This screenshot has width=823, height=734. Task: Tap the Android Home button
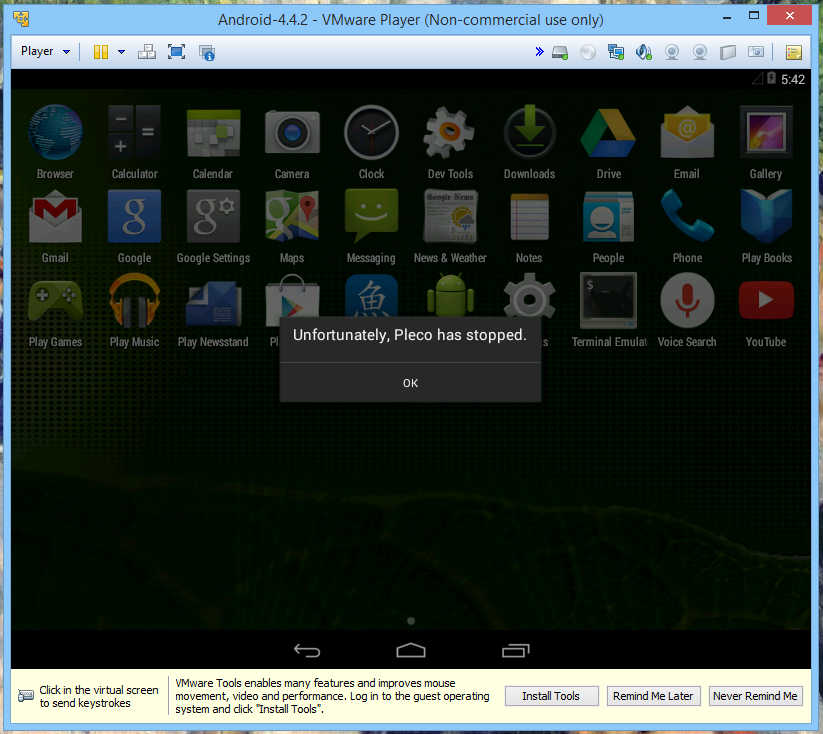(411, 650)
